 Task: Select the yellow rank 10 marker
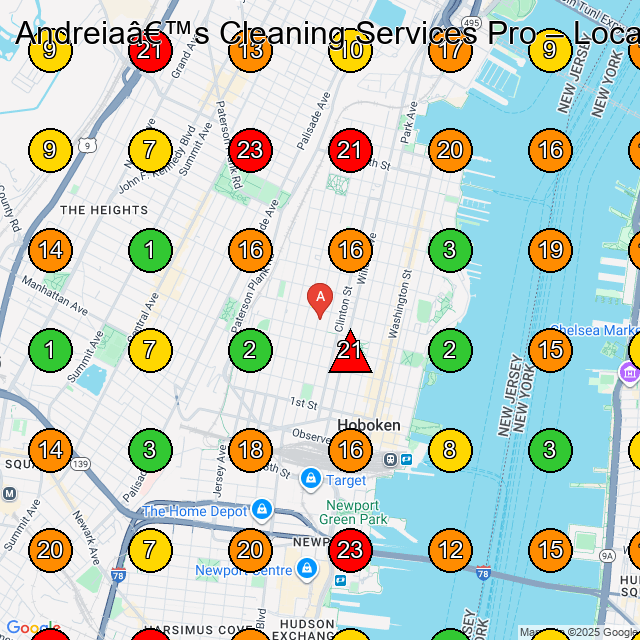click(350, 50)
